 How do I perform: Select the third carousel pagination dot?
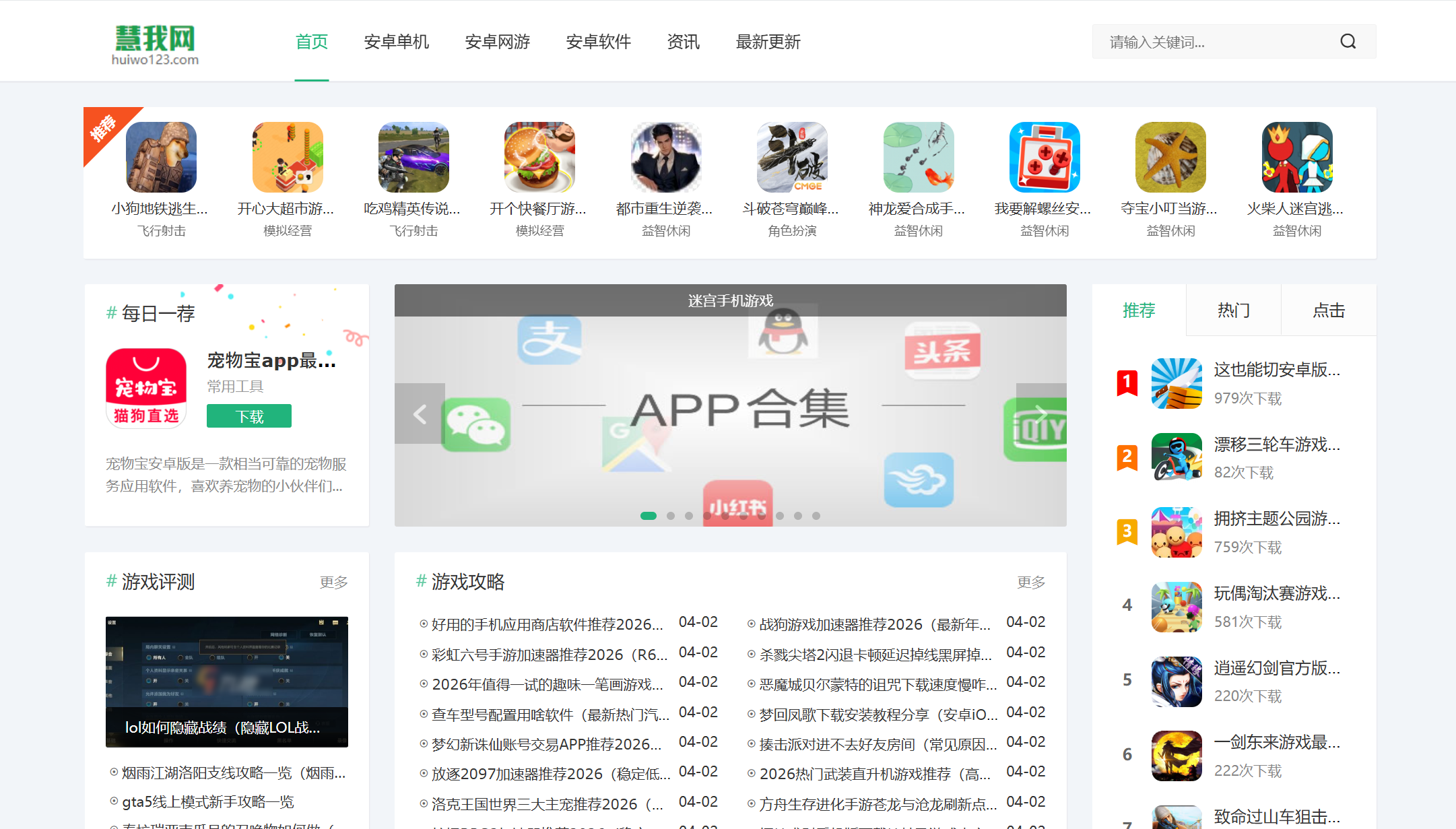[688, 515]
